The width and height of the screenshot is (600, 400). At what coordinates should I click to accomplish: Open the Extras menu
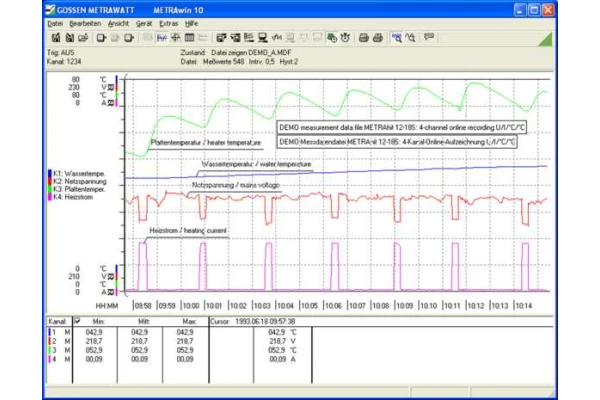point(169,24)
